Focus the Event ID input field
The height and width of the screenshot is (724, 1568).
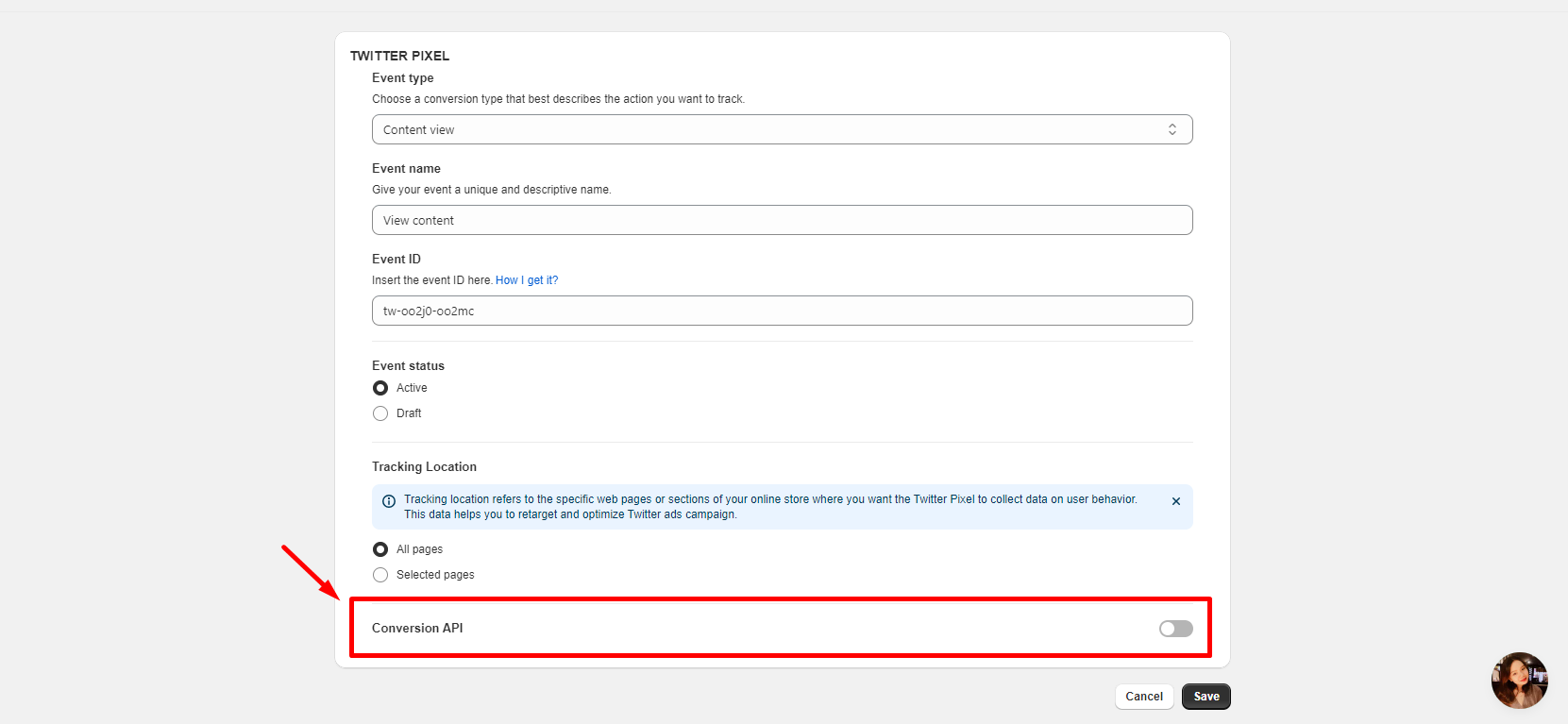pos(782,311)
